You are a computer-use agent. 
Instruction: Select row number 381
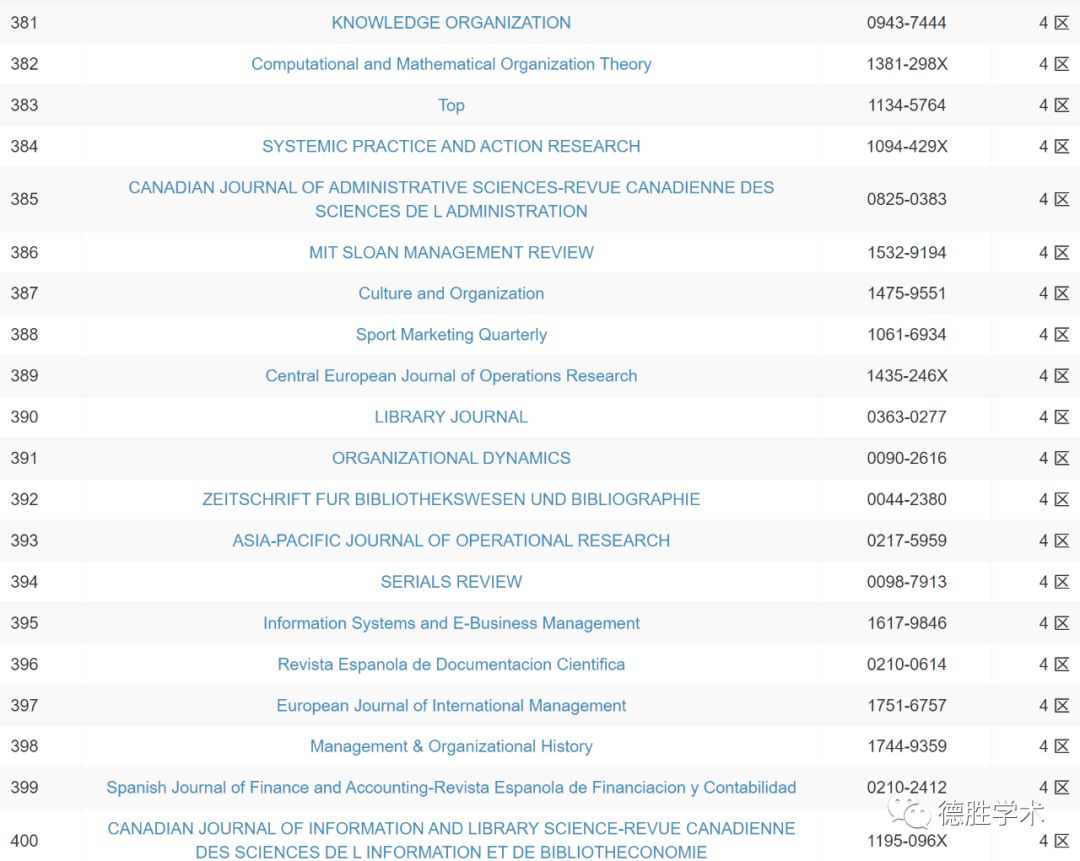click(24, 23)
